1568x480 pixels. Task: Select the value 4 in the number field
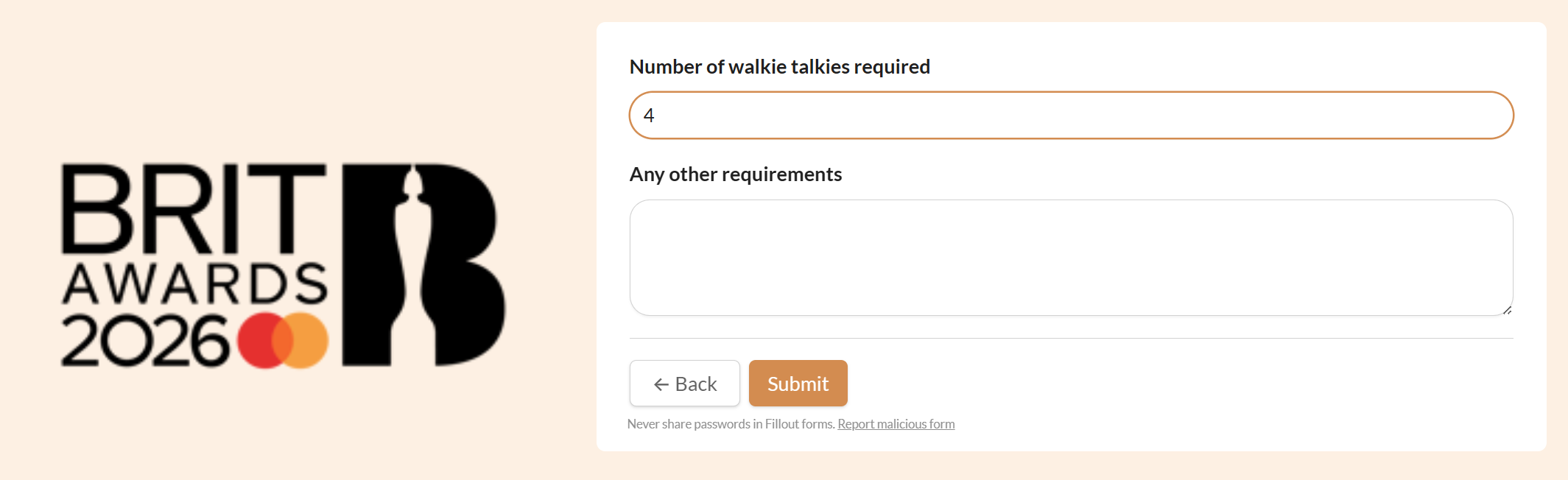pos(648,115)
